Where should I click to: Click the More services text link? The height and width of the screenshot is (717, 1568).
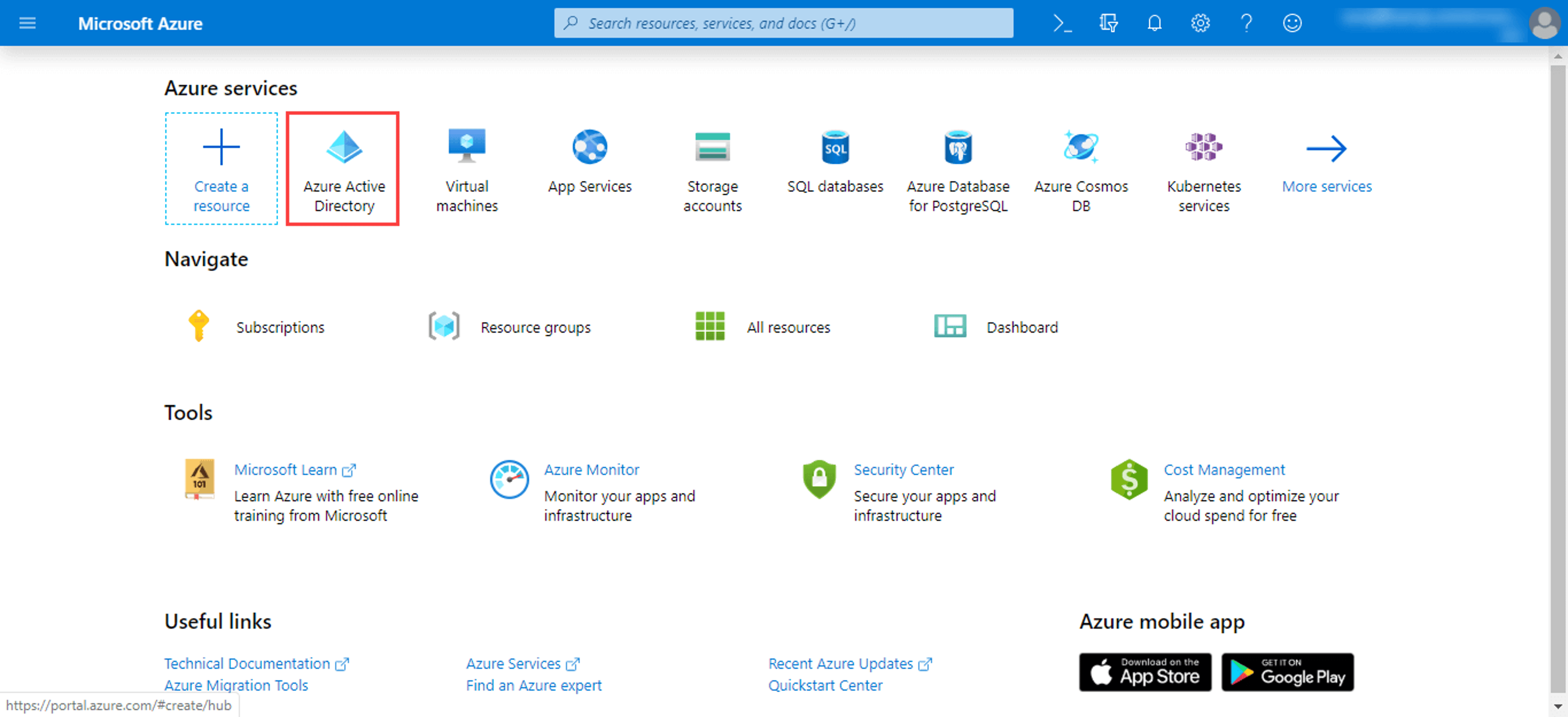click(1326, 186)
